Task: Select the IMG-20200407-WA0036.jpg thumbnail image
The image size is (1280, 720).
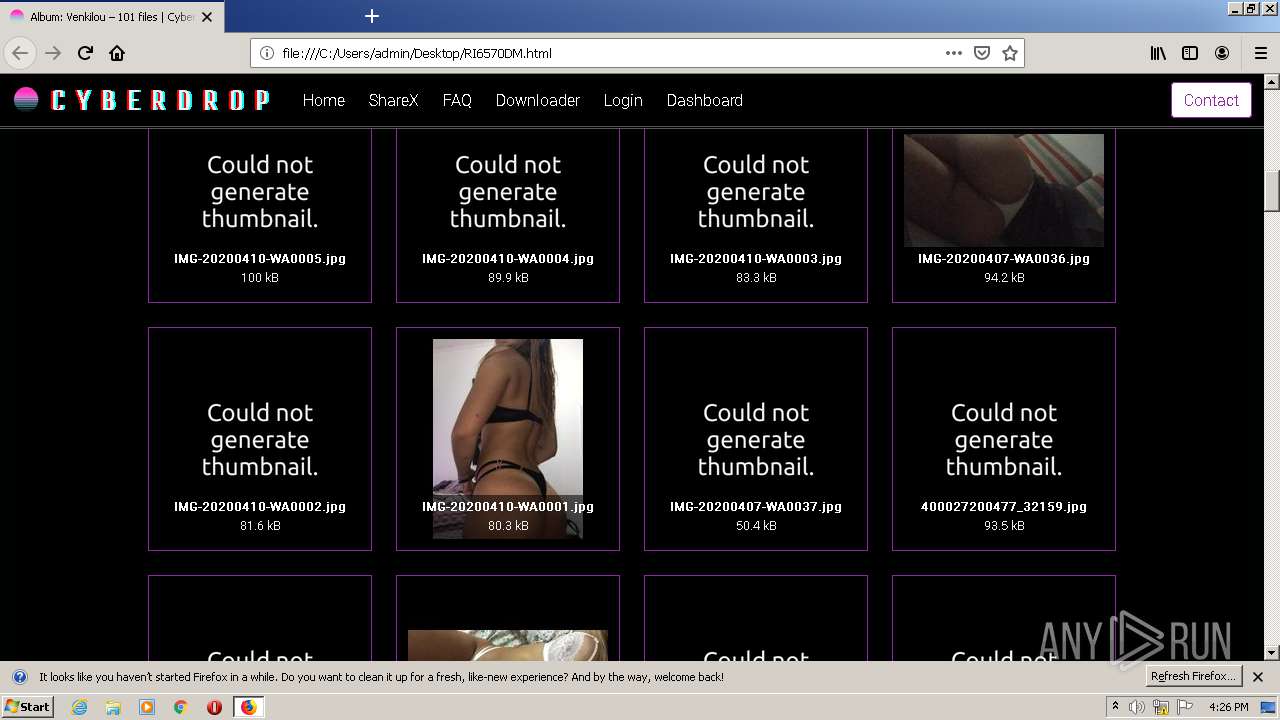Action: (x=1004, y=189)
